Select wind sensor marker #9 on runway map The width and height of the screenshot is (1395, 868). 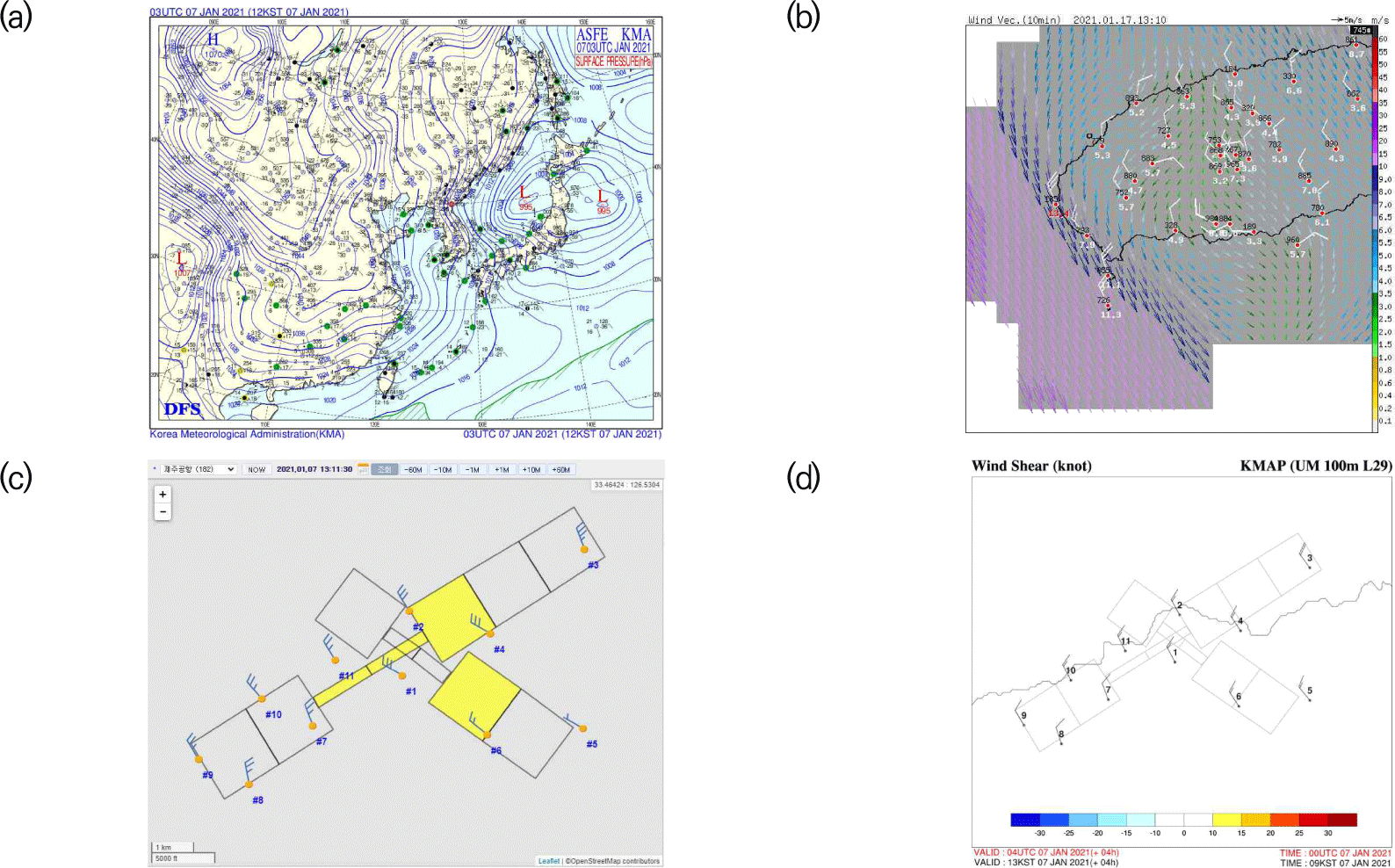[199, 759]
